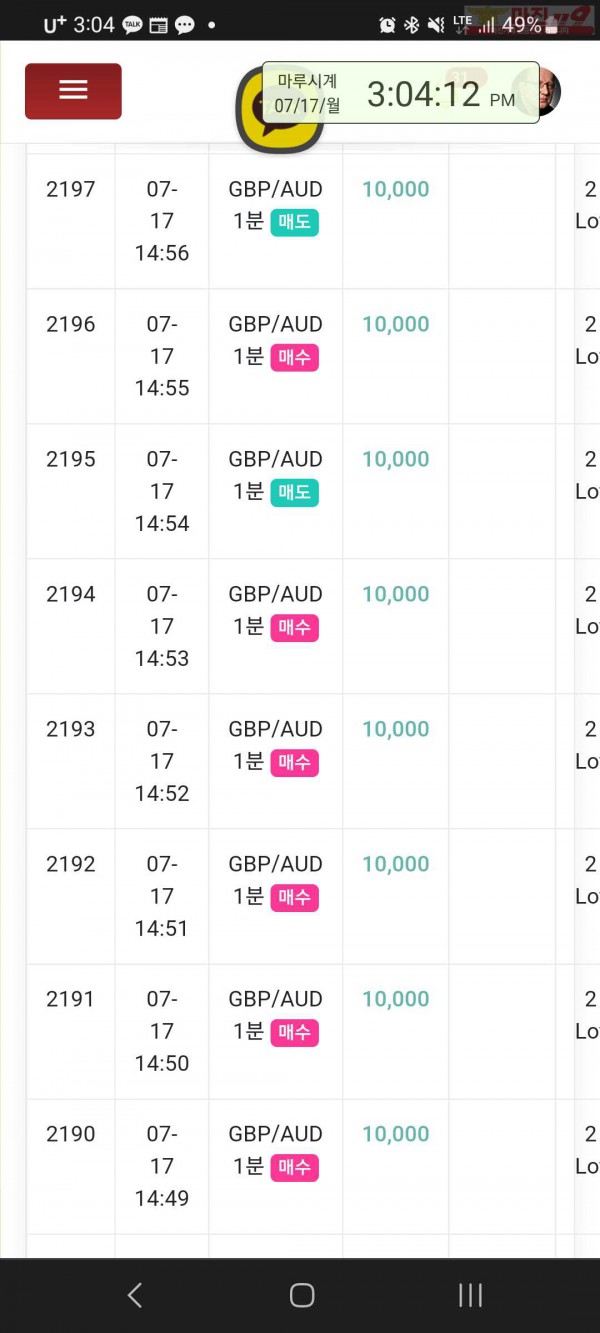Open the Android recent apps icon
Image resolution: width=600 pixels, height=1333 pixels.
click(470, 1296)
